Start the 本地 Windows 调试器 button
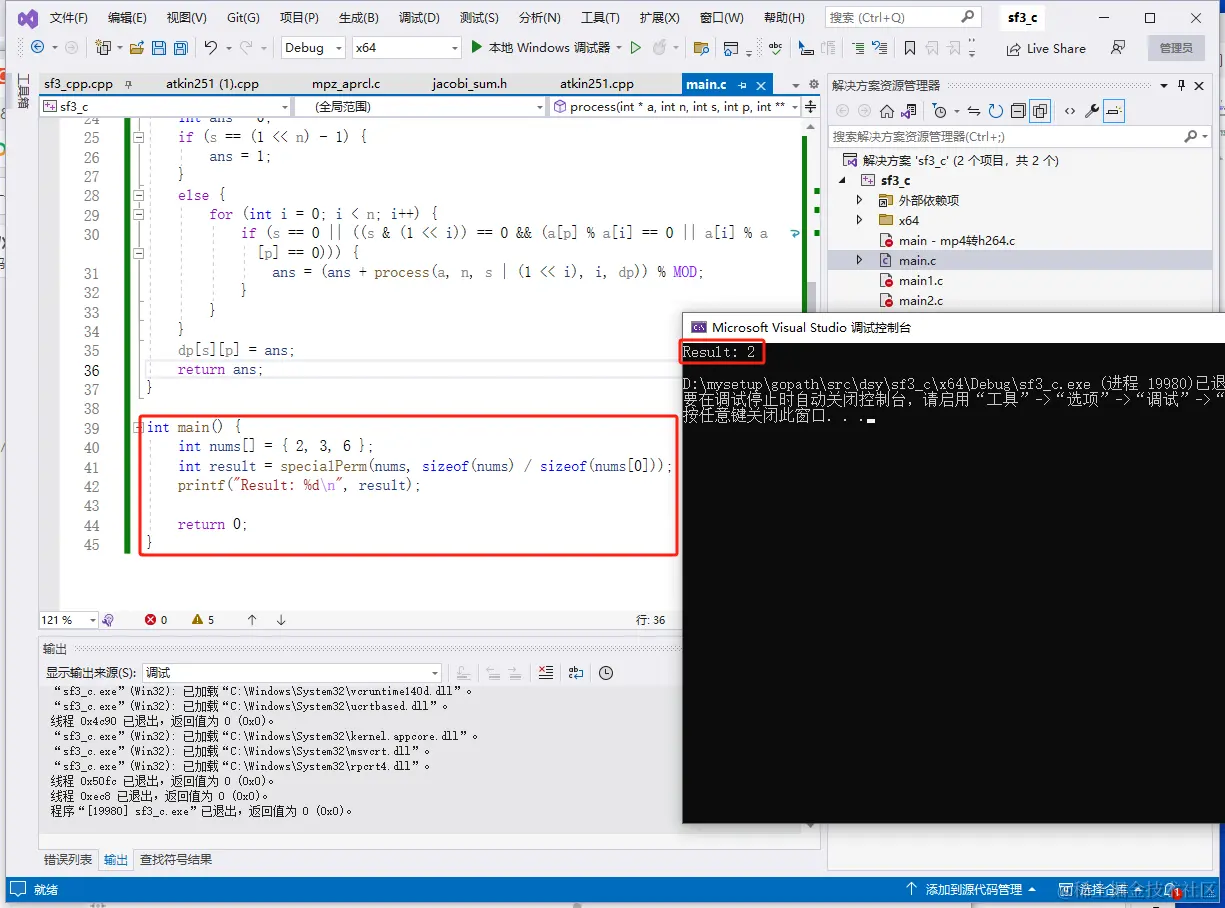The height and width of the screenshot is (908, 1225). pos(540,47)
